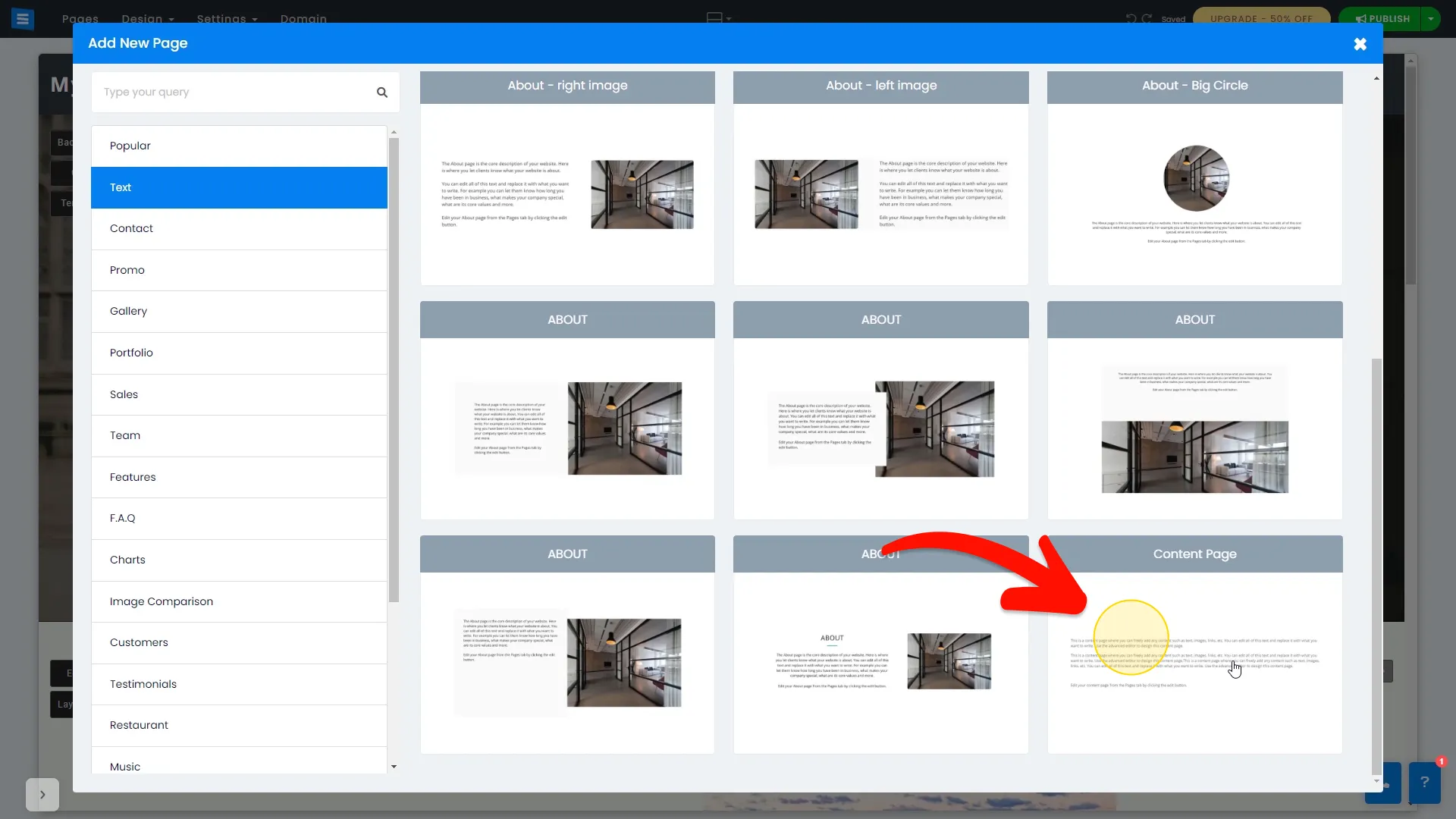Click the category list scrollbar
Viewport: 1456px width, 819px height.
(x=394, y=370)
